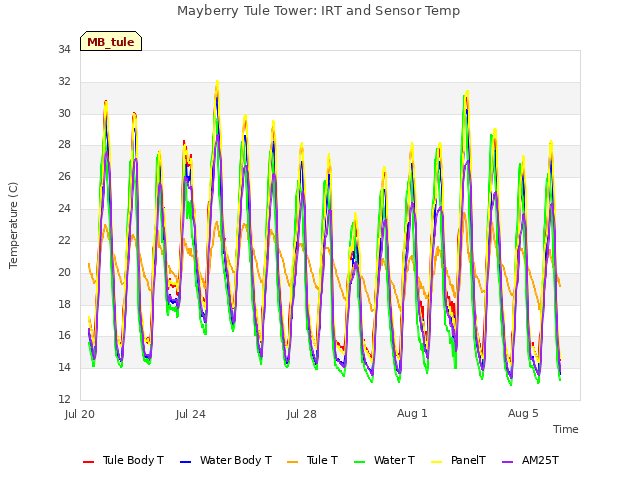The image size is (640, 480).
Task: Click the orange Tule T swatch
Action: click(293, 462)
